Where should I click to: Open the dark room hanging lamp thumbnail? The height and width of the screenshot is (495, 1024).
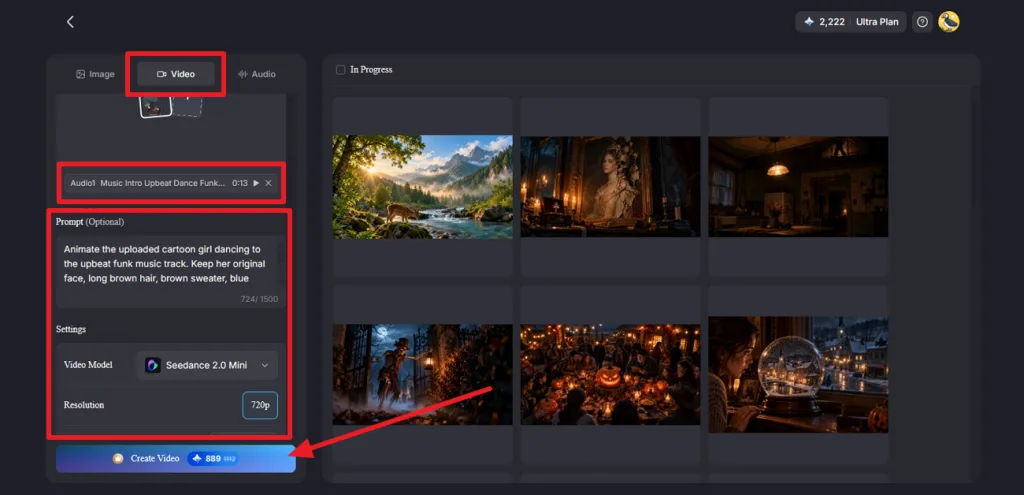pos(798,187)
